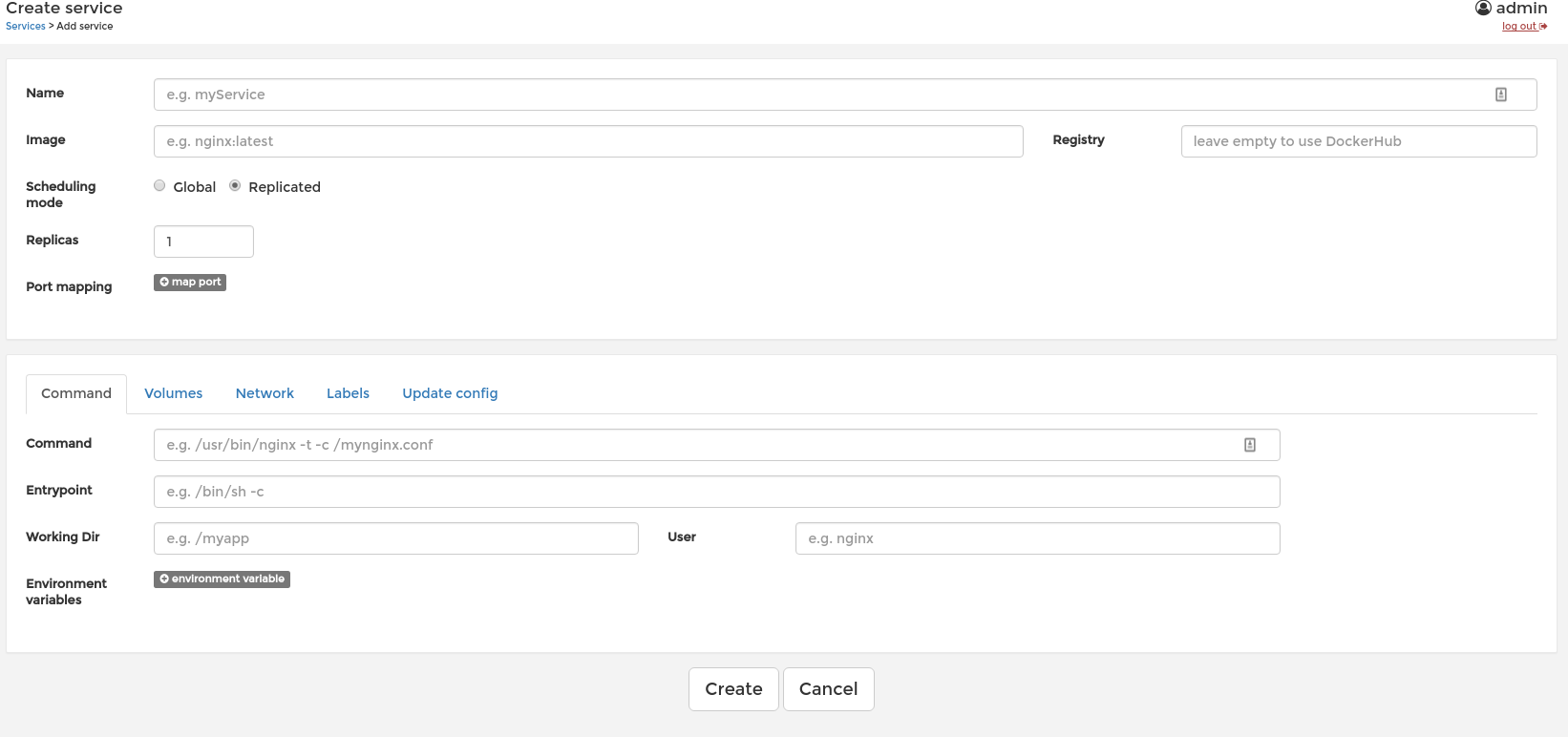Open the Labels tab
Image resolution: width=1568 pixels, height=737 pixels.
point(348,393)
